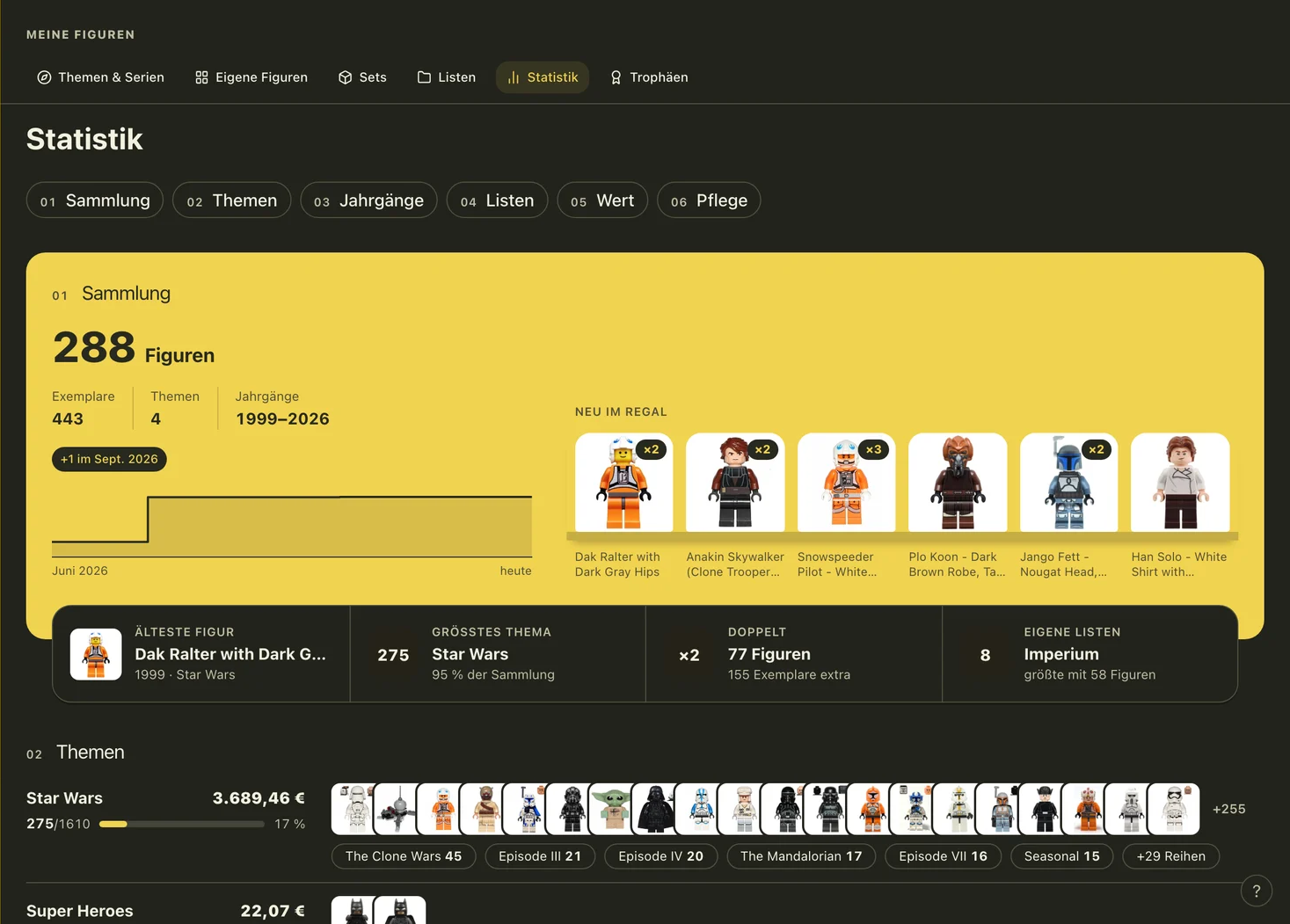This screenshot has width=1290, height=924.
Task: Show +255 more Star Wars figures
Action: click(1228, 809)
